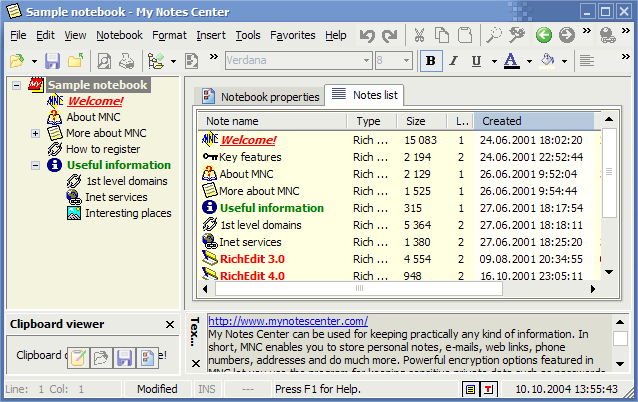The width and height of the screenshot is (638, 402).
Task: Click the Save floppy disk icon
Action: tap(51, 61)
